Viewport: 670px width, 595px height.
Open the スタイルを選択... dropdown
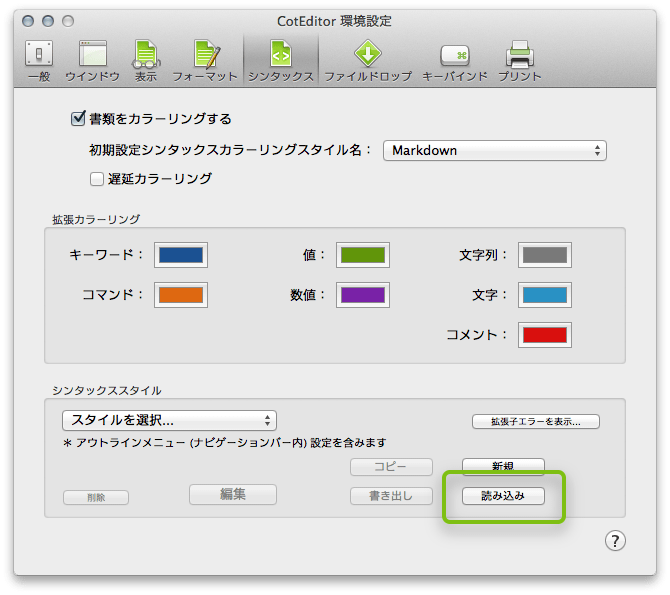pos(169,420)
